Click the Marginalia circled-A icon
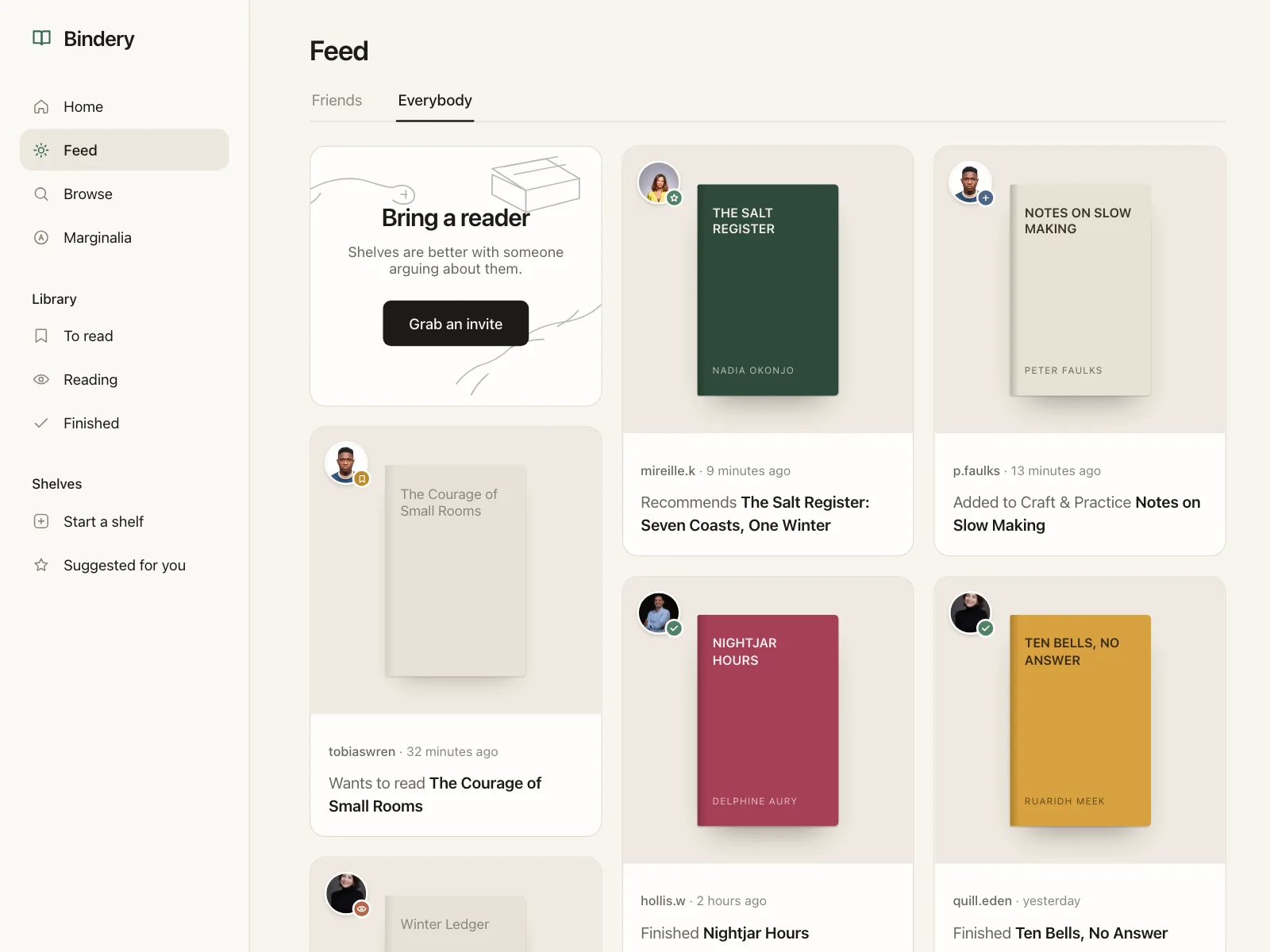The image size is (1270, 952). [x=41, y=237]
